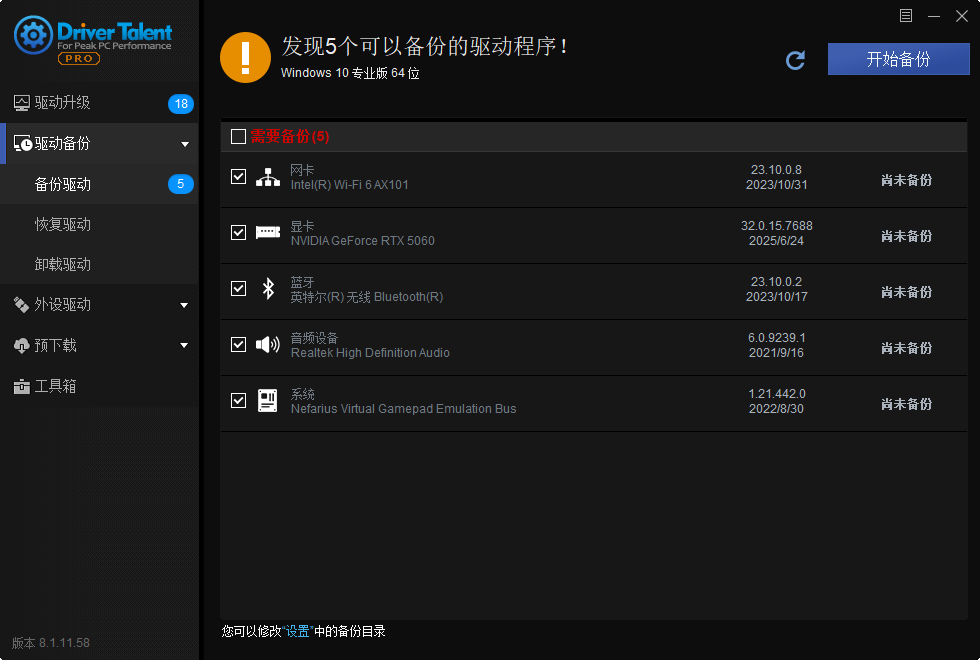
Task: Click the speaker icon for 音频设备
Action: (268, 345)
